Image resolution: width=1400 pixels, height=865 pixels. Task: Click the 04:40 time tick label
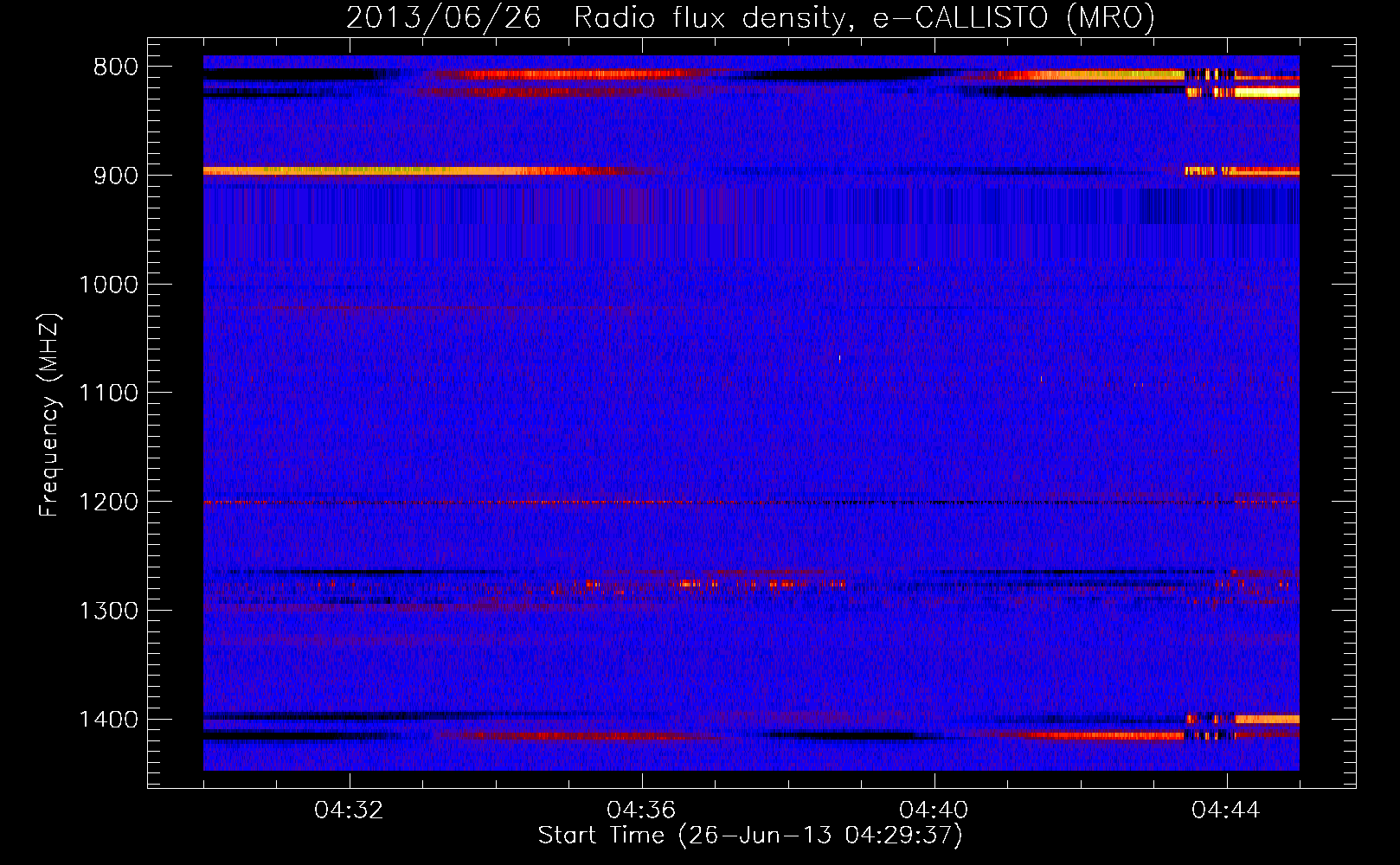[934, 811]
